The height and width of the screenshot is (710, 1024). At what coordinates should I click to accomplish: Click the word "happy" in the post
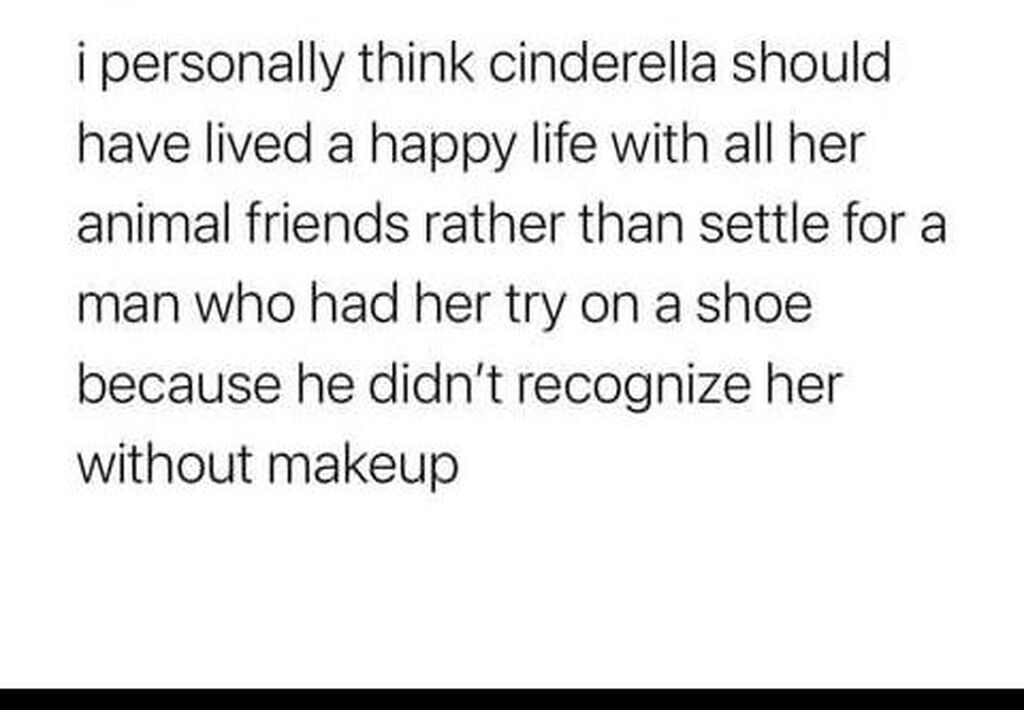coord(443,146)
